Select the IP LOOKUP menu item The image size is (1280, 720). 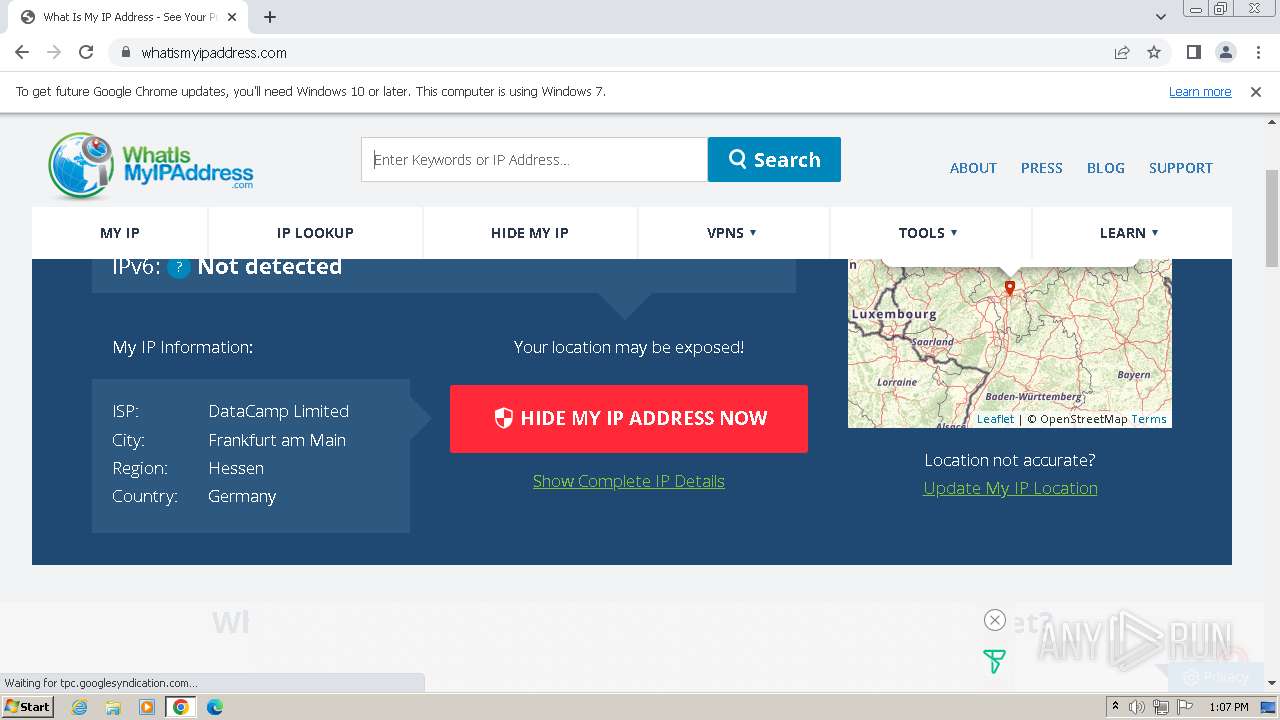click(315, 233)
